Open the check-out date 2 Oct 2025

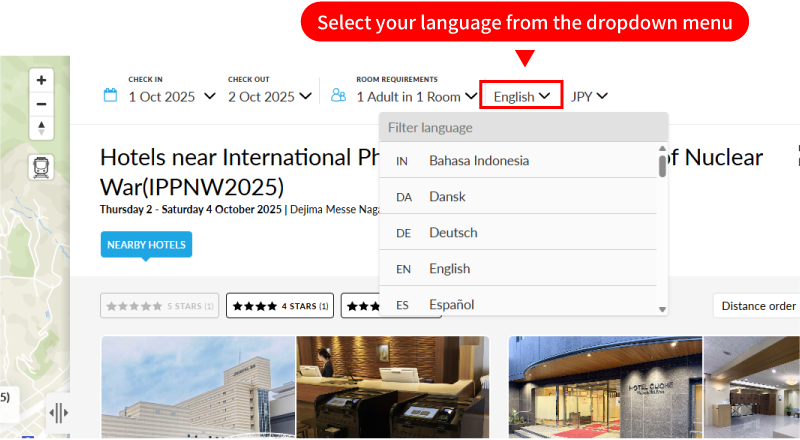[x=269, y=96]
